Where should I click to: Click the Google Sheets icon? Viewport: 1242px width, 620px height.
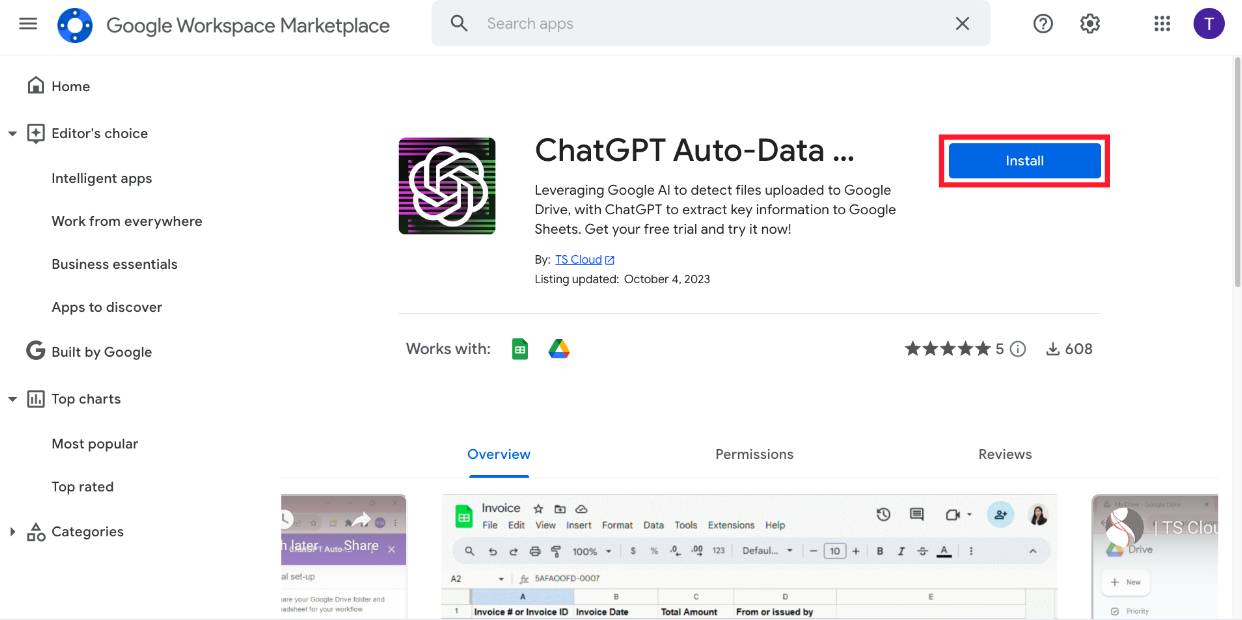(520, 349)
